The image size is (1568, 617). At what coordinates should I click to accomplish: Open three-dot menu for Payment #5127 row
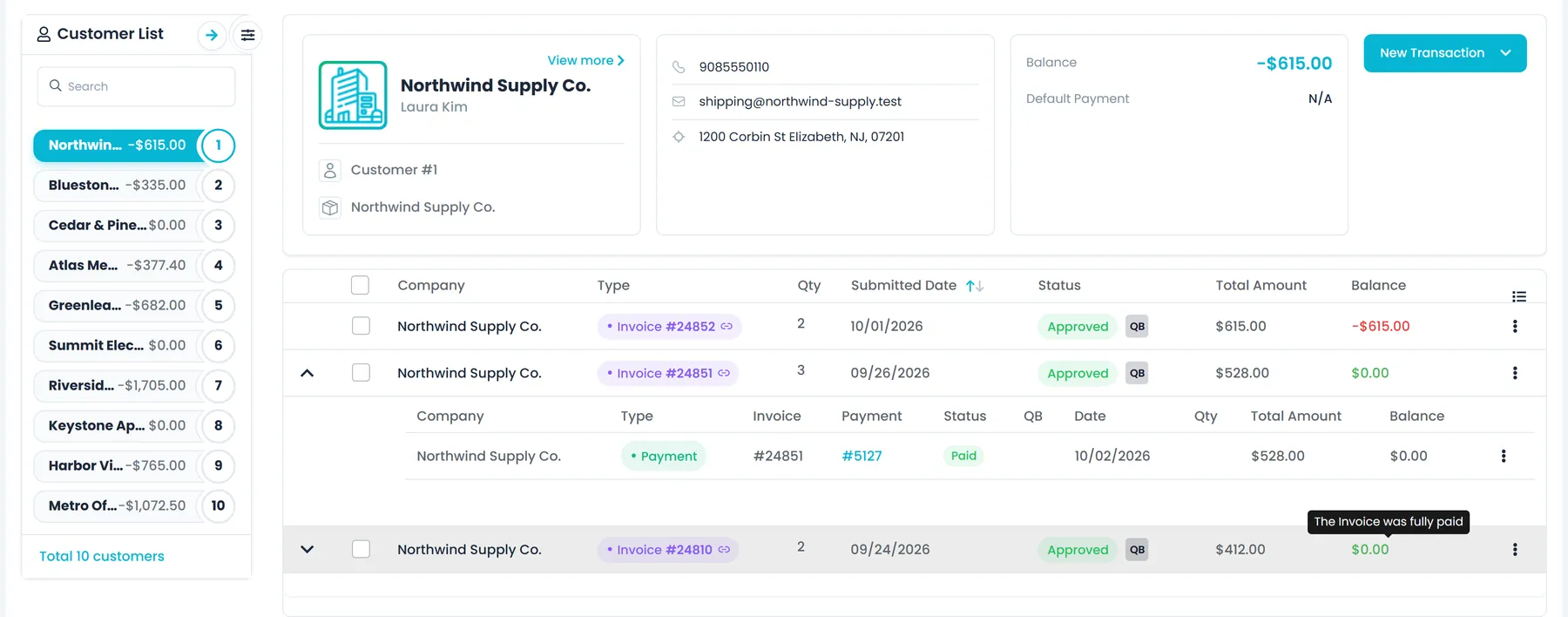1504,456
